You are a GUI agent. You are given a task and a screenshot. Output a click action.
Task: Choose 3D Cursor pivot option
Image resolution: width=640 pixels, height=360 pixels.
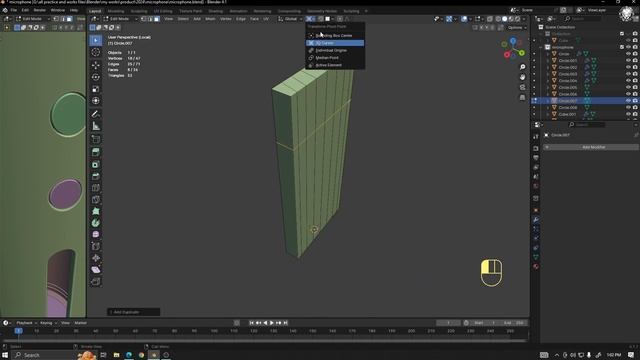pyautogui.click(x=335, y=43)
